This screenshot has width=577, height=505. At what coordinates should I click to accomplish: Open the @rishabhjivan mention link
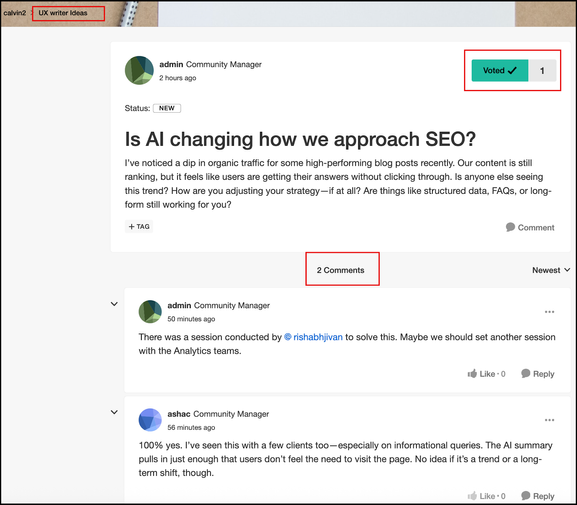314,337
